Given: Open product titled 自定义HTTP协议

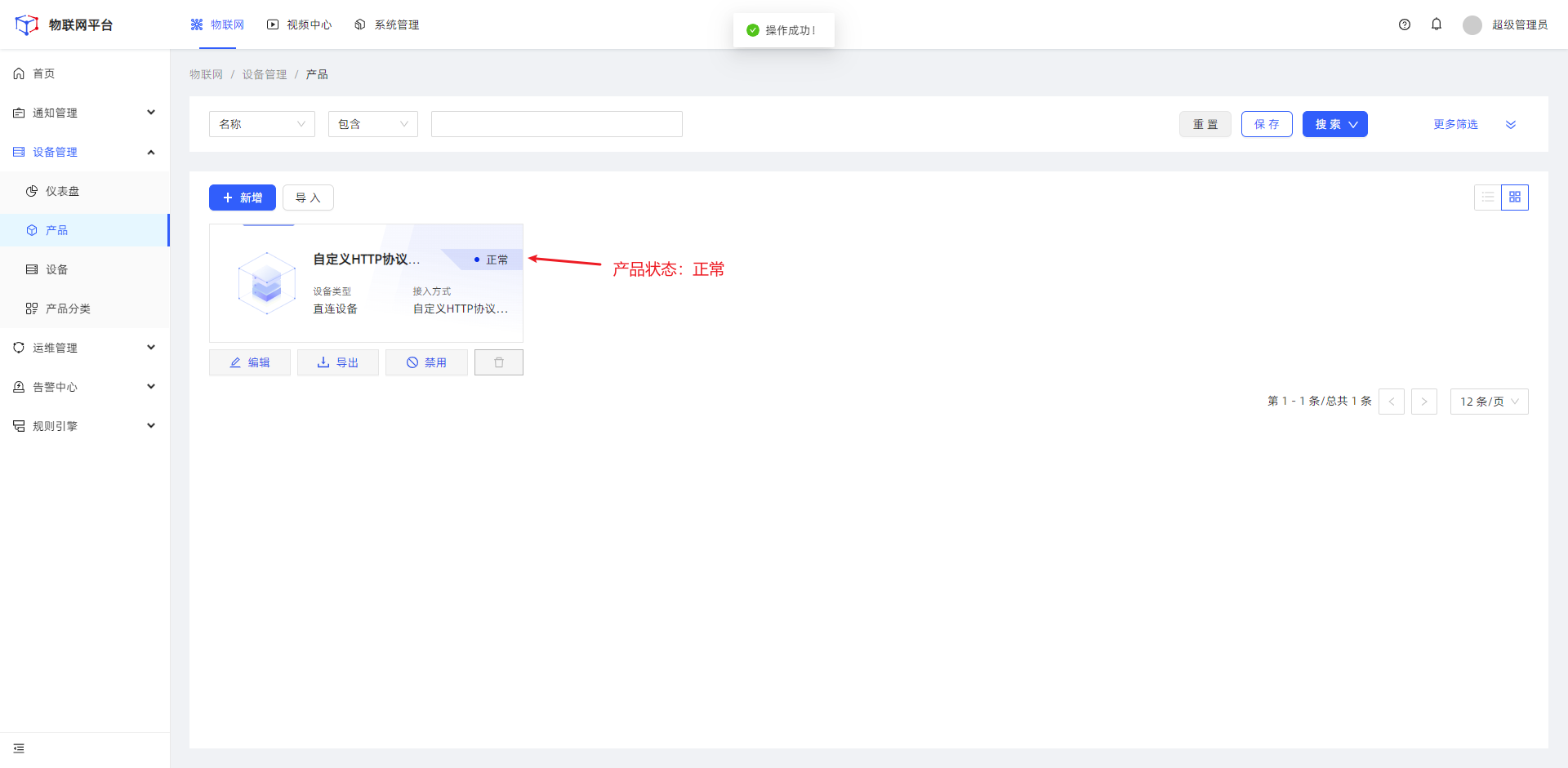Looking at the screenshot, I should pyautogui.click(x=367, y=259).
